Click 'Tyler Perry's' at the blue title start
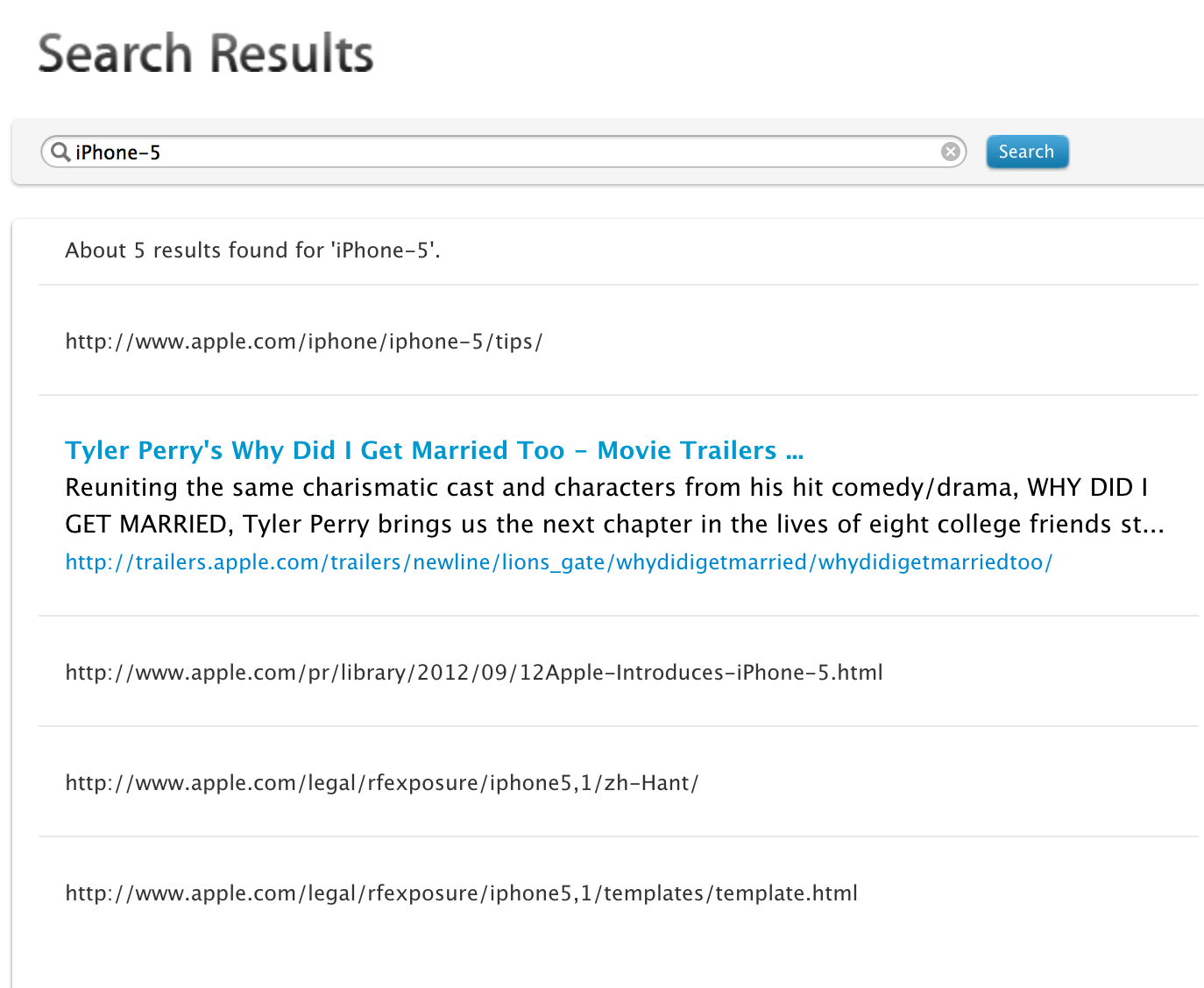This screenshot has height=988, width=1204. 144,450
